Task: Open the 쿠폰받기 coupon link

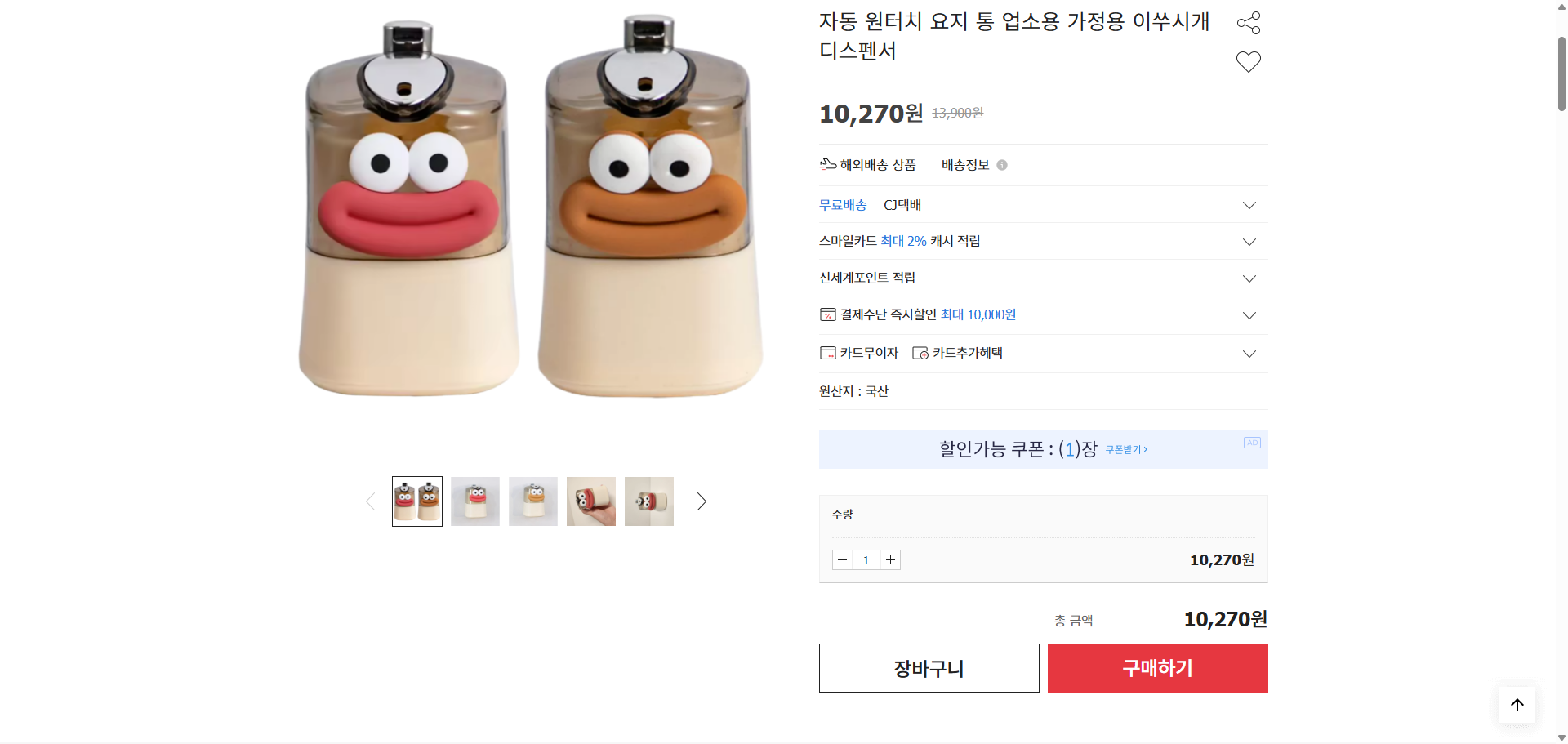Action: coord(1125,449)
